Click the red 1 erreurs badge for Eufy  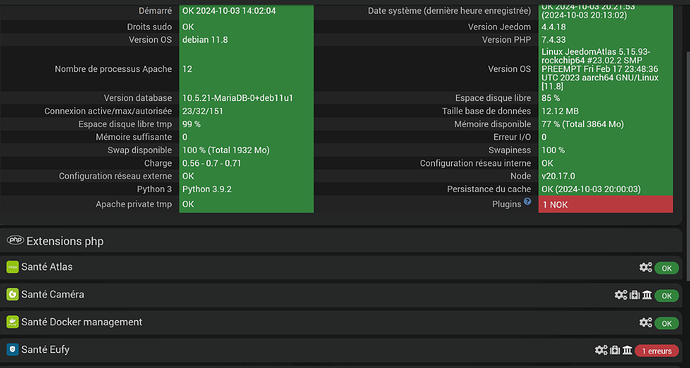657,351
